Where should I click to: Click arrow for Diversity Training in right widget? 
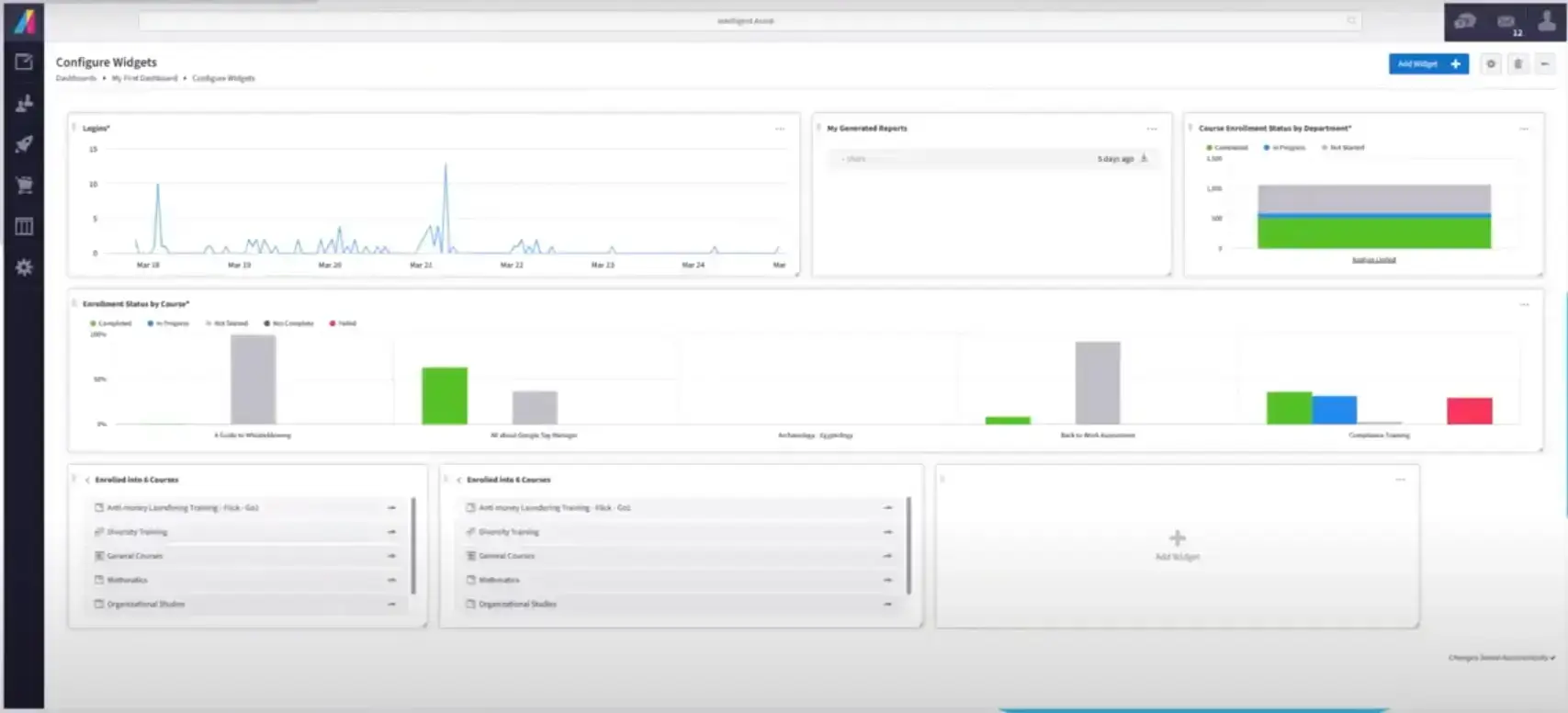coord(887,532)
